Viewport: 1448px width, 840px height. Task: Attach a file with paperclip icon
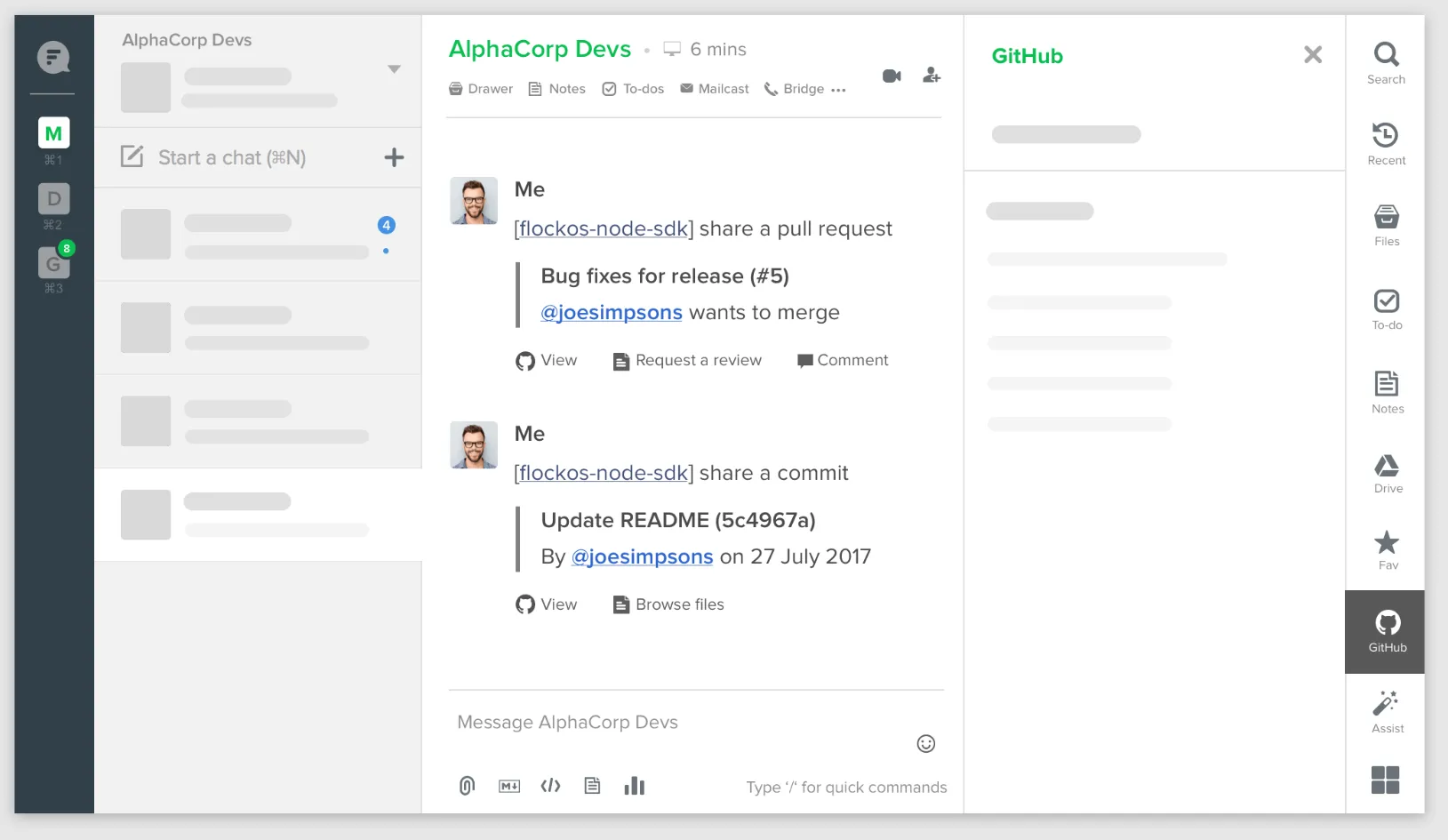pos(467,786)
